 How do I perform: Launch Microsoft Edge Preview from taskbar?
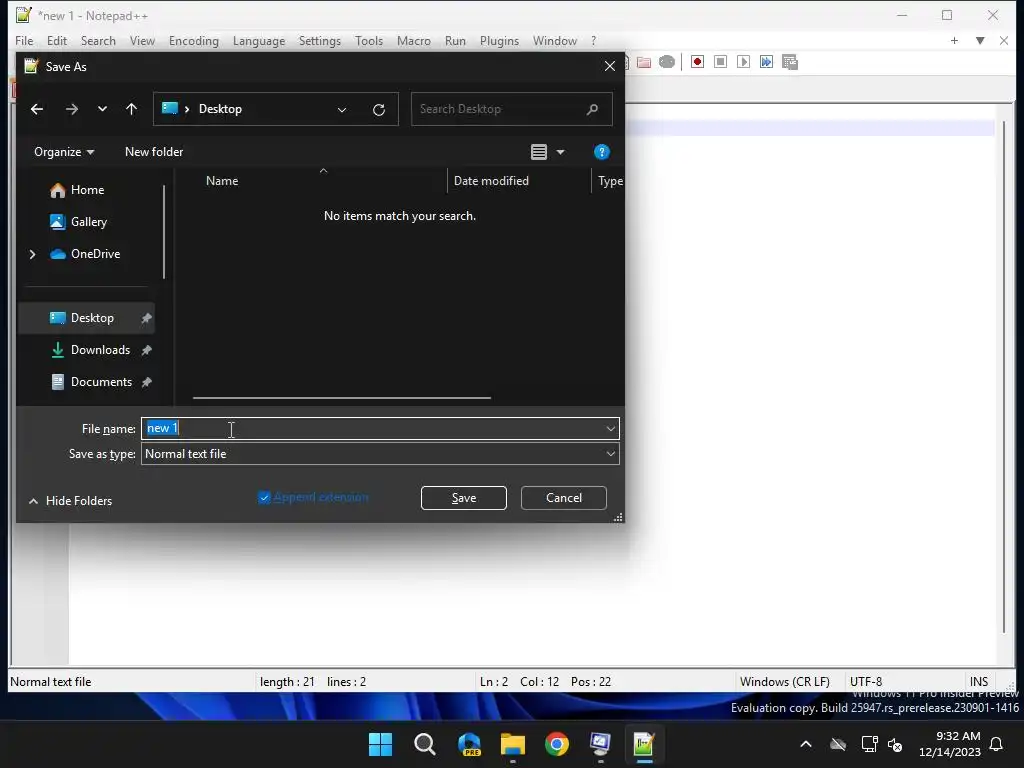(469, 744)
